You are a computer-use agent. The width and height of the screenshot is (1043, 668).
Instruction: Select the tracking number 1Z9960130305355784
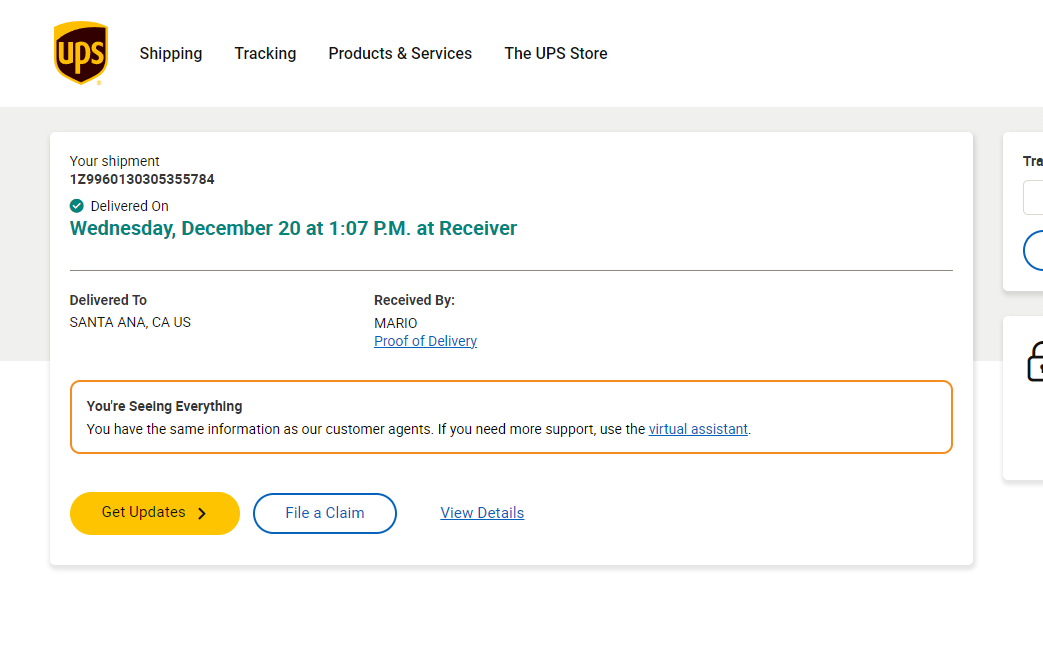coord(142,179)
